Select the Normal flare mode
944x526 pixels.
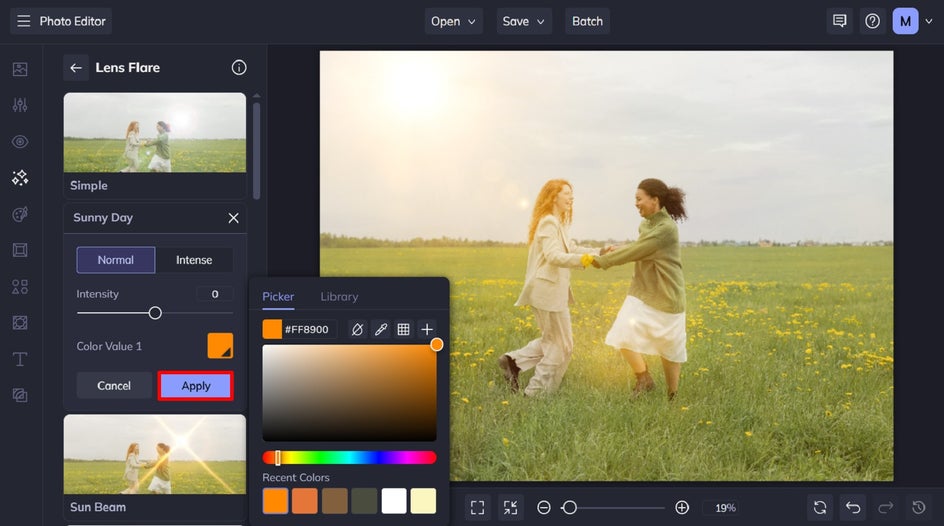[116, 260]
